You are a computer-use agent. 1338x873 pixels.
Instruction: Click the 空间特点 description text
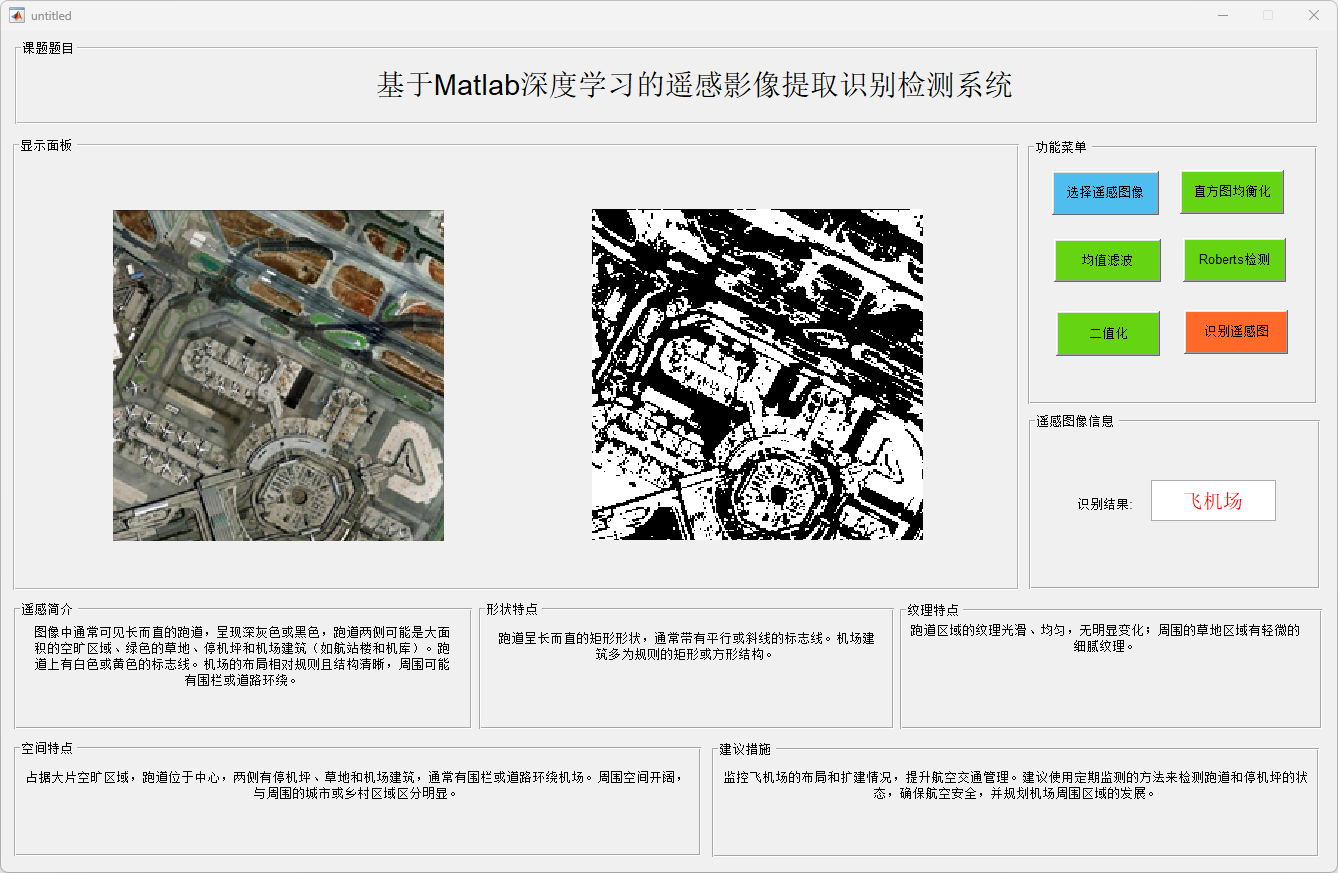[x=357, y=785]
